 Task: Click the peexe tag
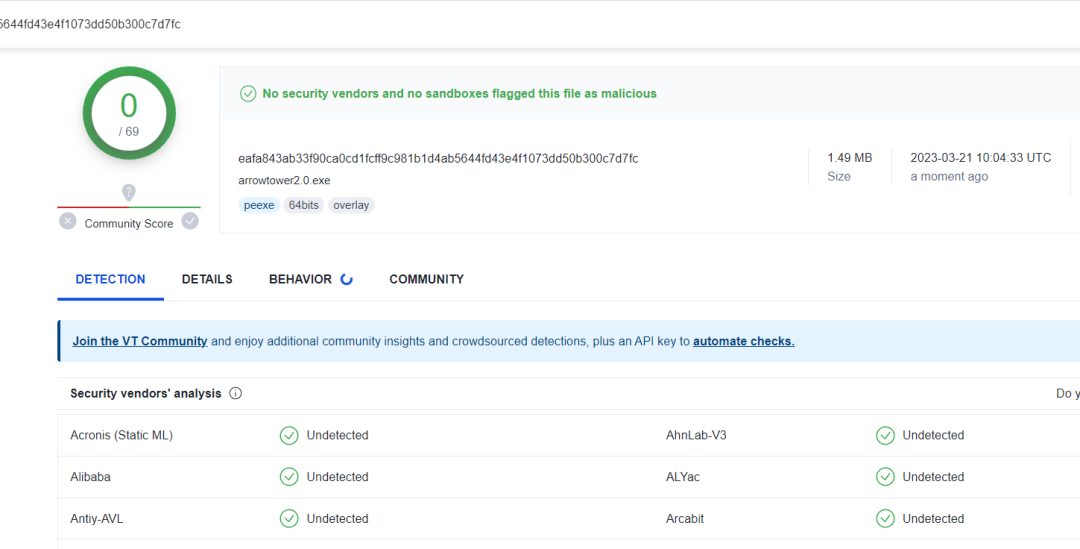coord(259,205)
